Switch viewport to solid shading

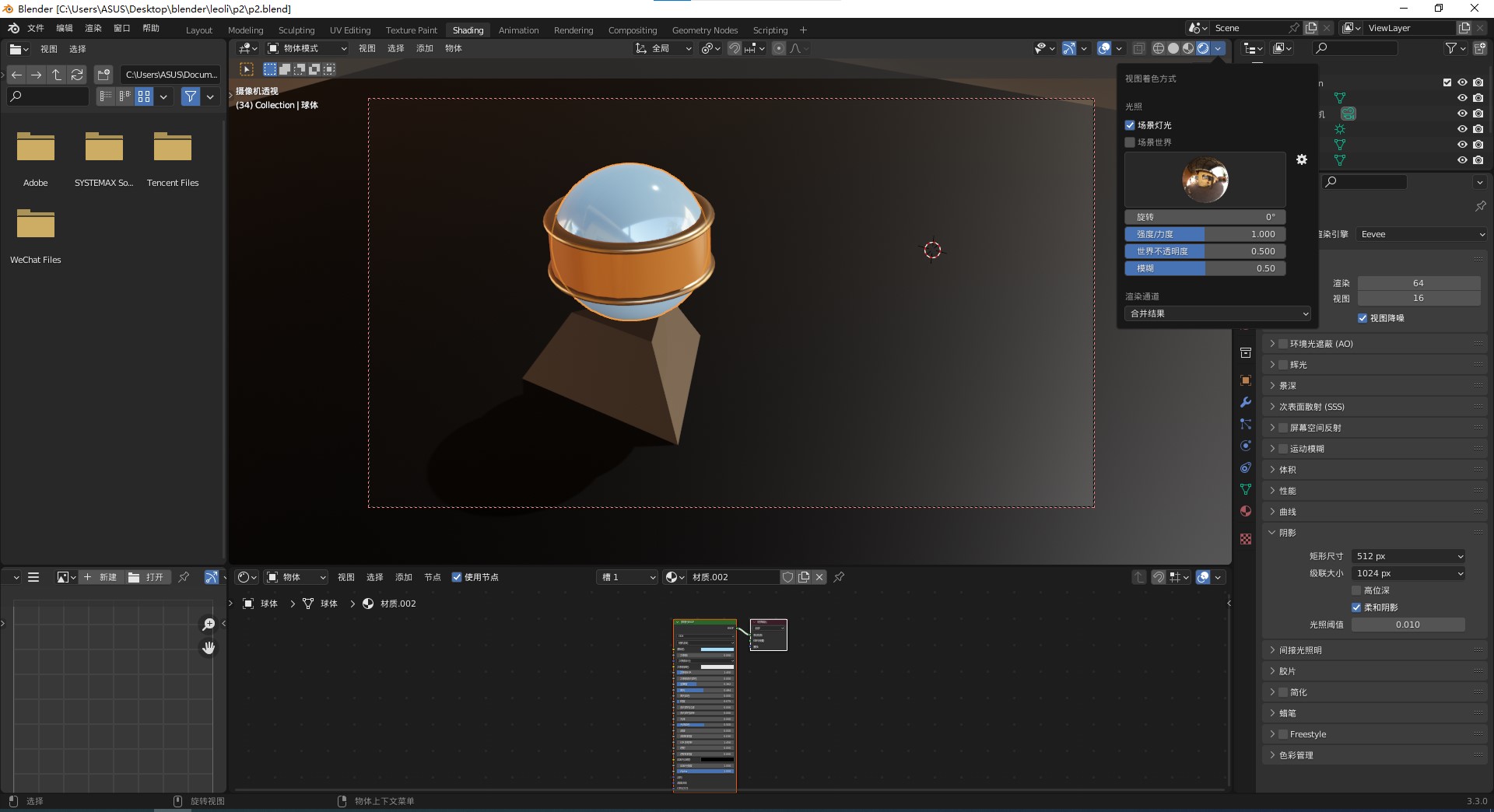pos(1173,48)
